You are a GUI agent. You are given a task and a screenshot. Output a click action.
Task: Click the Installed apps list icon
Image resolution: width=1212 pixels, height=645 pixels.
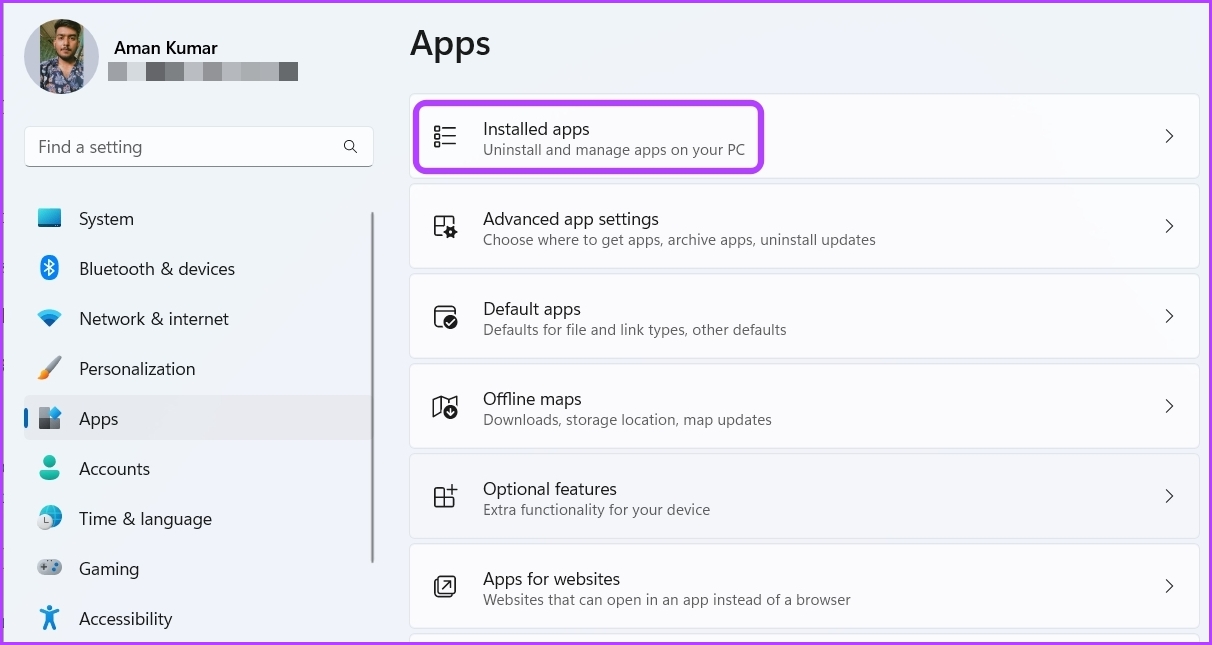[x=445, y=137]
